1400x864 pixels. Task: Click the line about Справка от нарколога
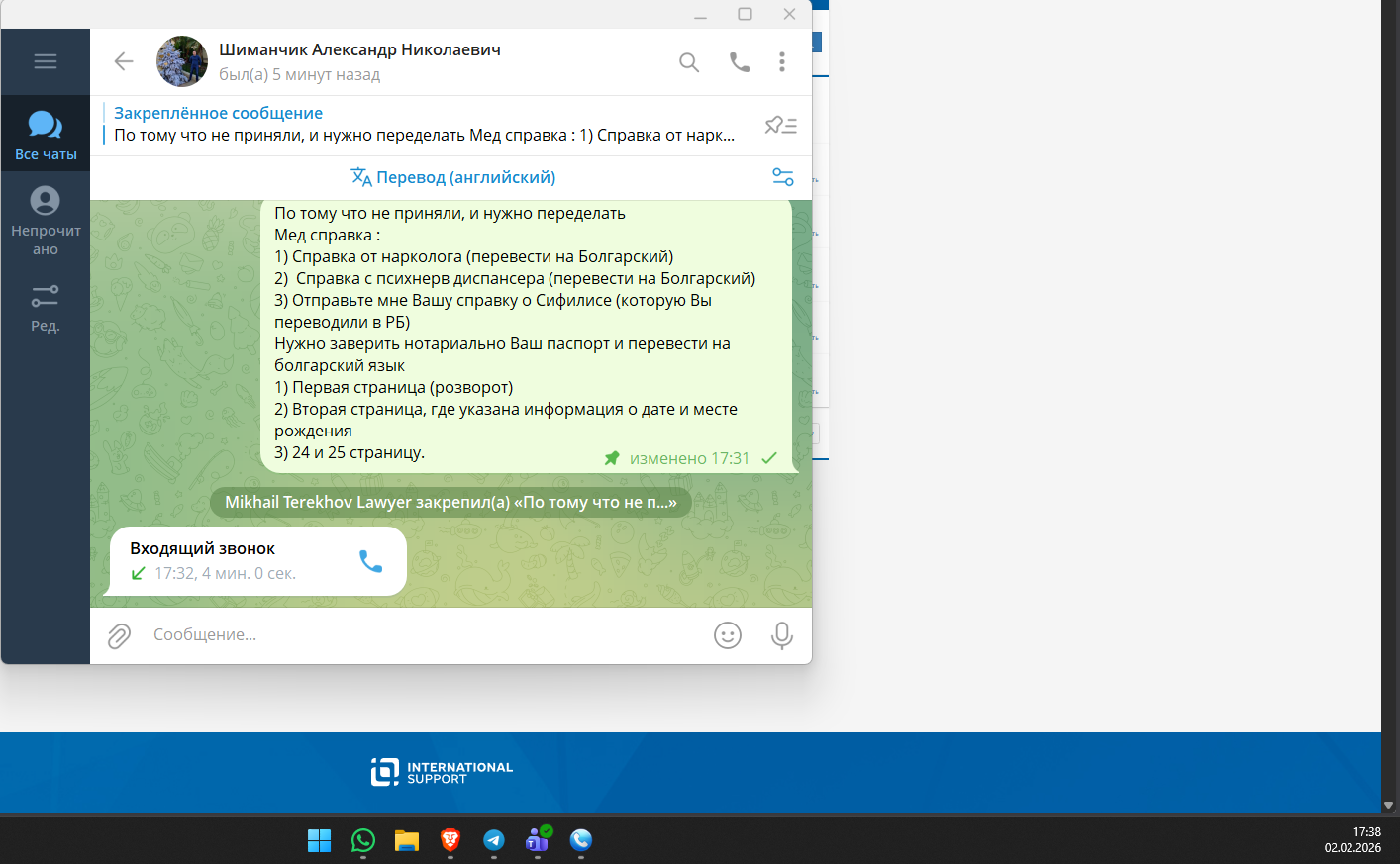tap(473, 256)
